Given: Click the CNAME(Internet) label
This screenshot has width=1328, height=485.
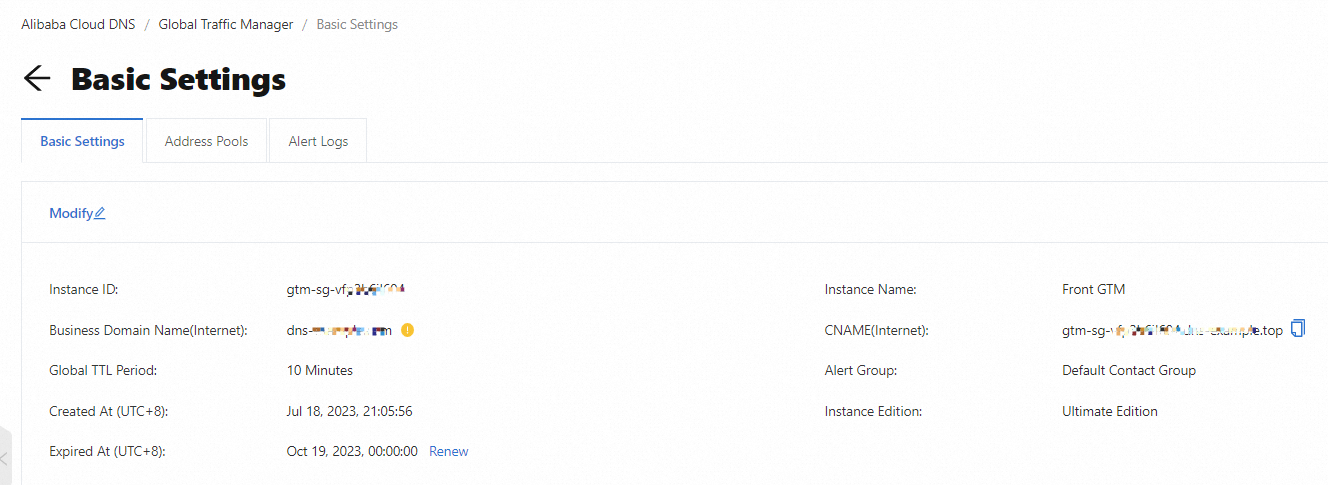Looking at the screenshot, I should (x=877, y=330).
